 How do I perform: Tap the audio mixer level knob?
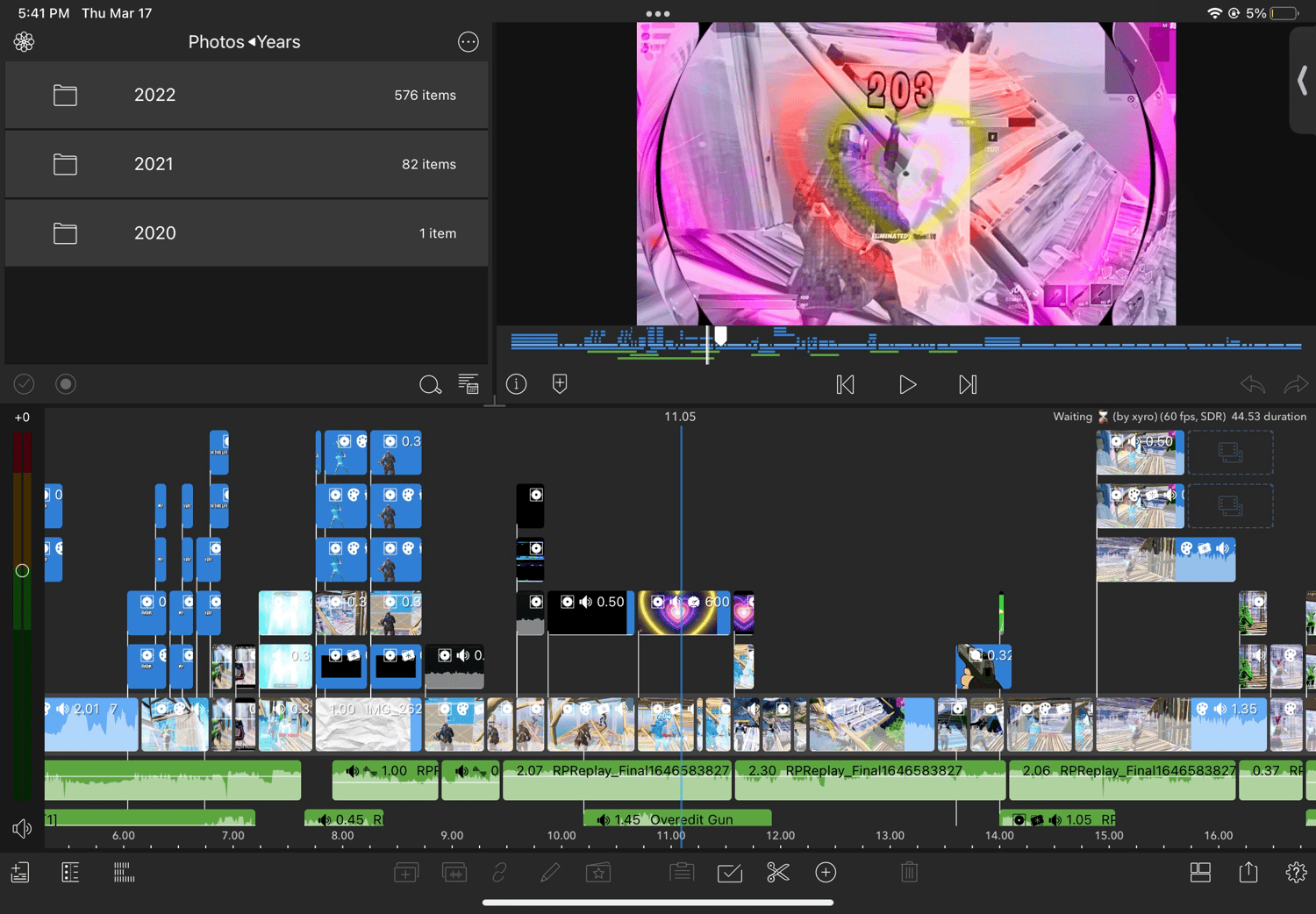[22, 571]
